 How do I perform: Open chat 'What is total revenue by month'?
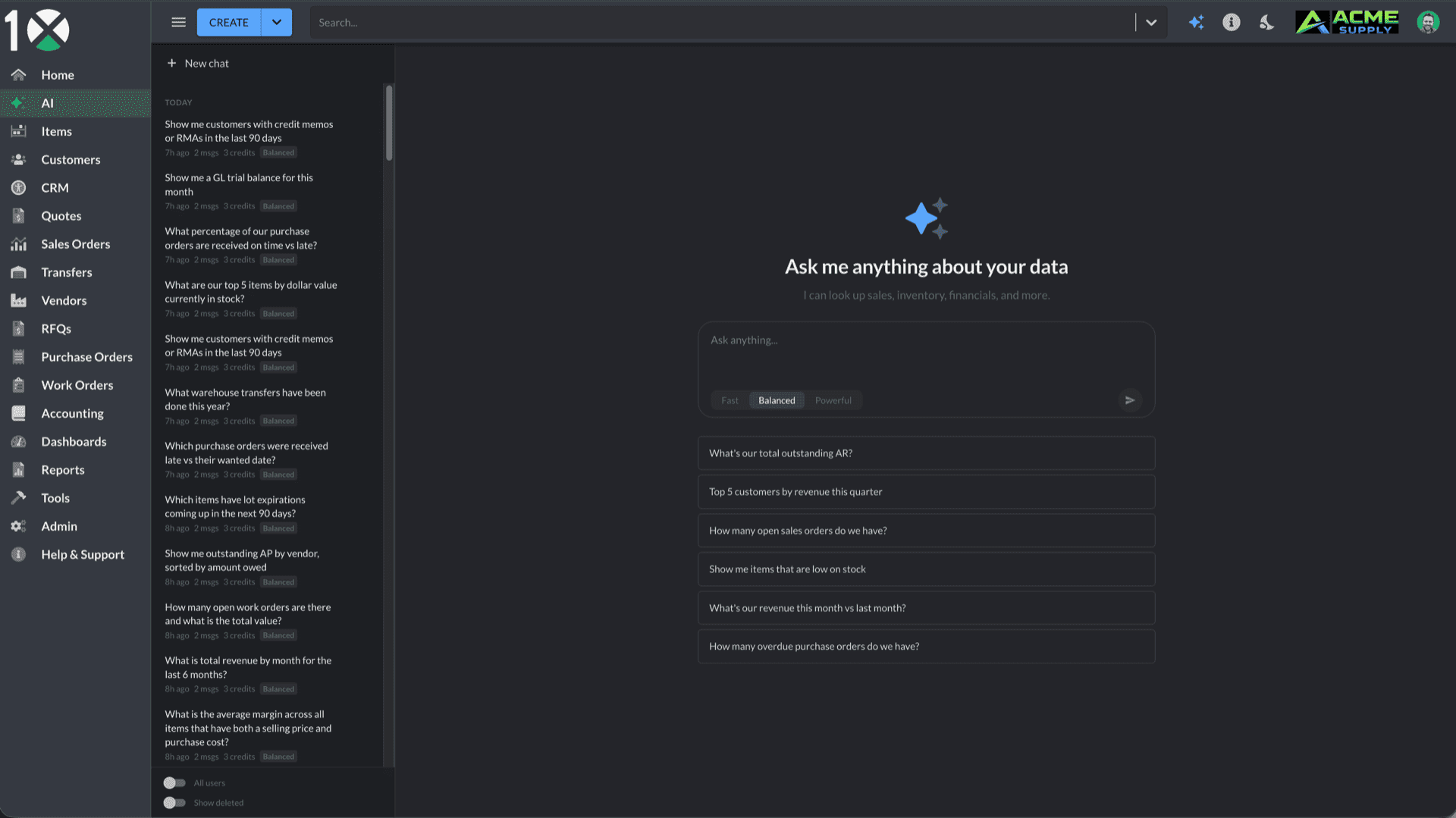tap(268, 674)
